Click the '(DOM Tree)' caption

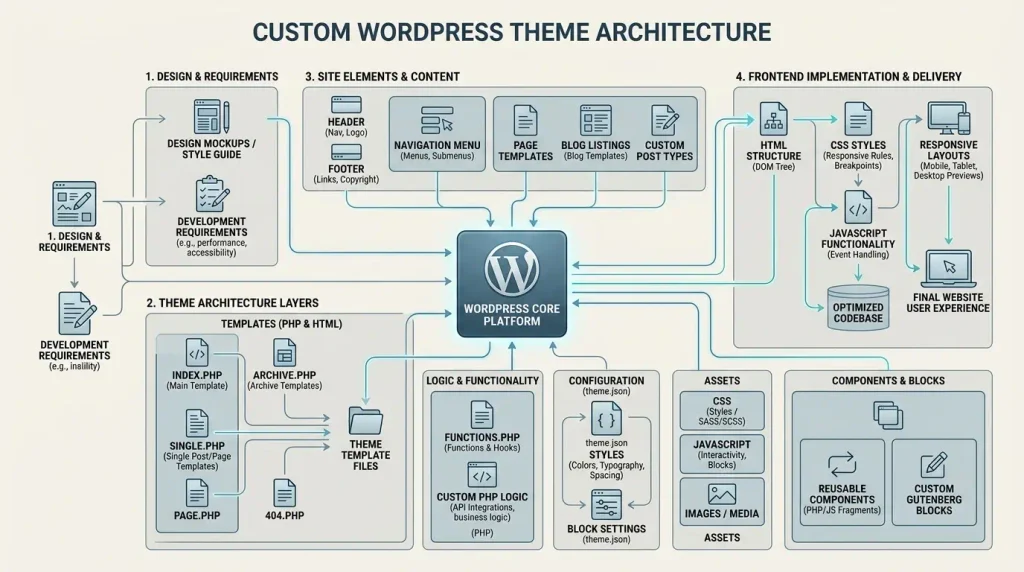point(773,167)
